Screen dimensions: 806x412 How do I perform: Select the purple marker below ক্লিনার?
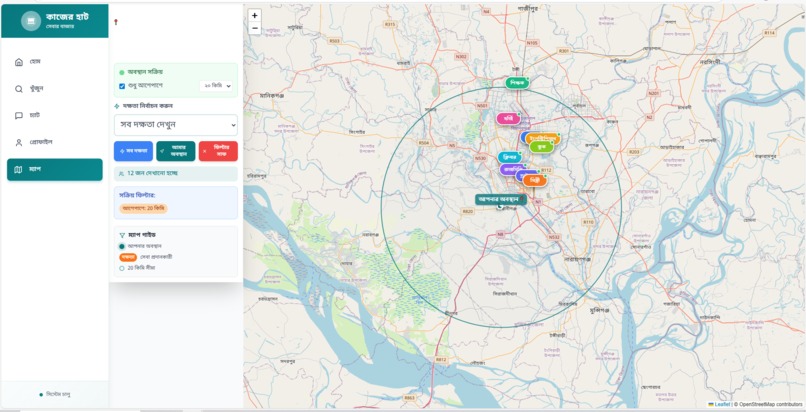click(x=511, y=169)
